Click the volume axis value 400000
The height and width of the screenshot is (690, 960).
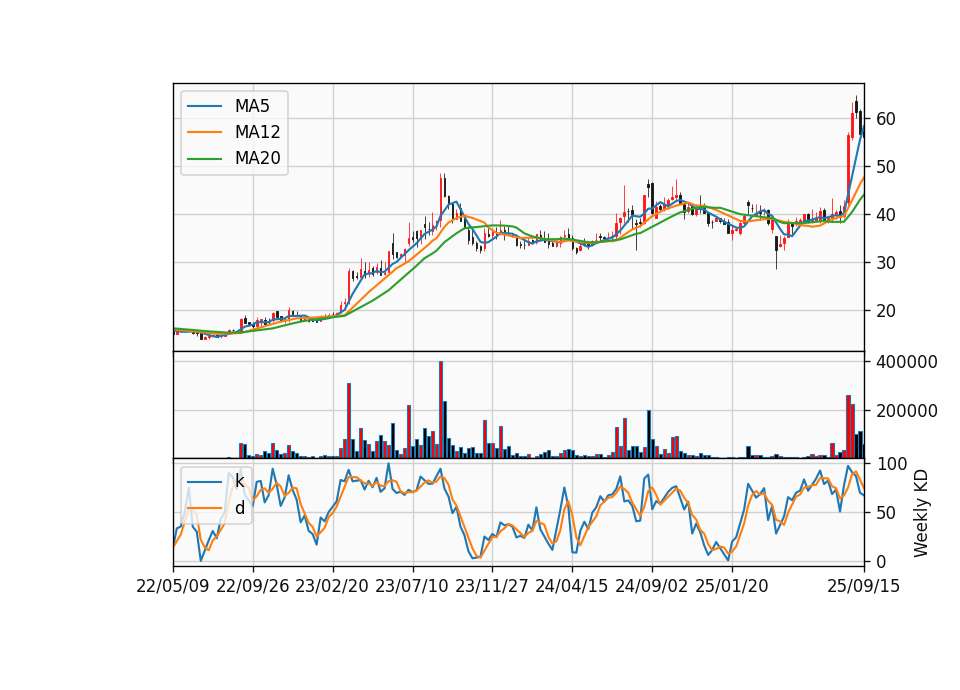tap(907, 362)
